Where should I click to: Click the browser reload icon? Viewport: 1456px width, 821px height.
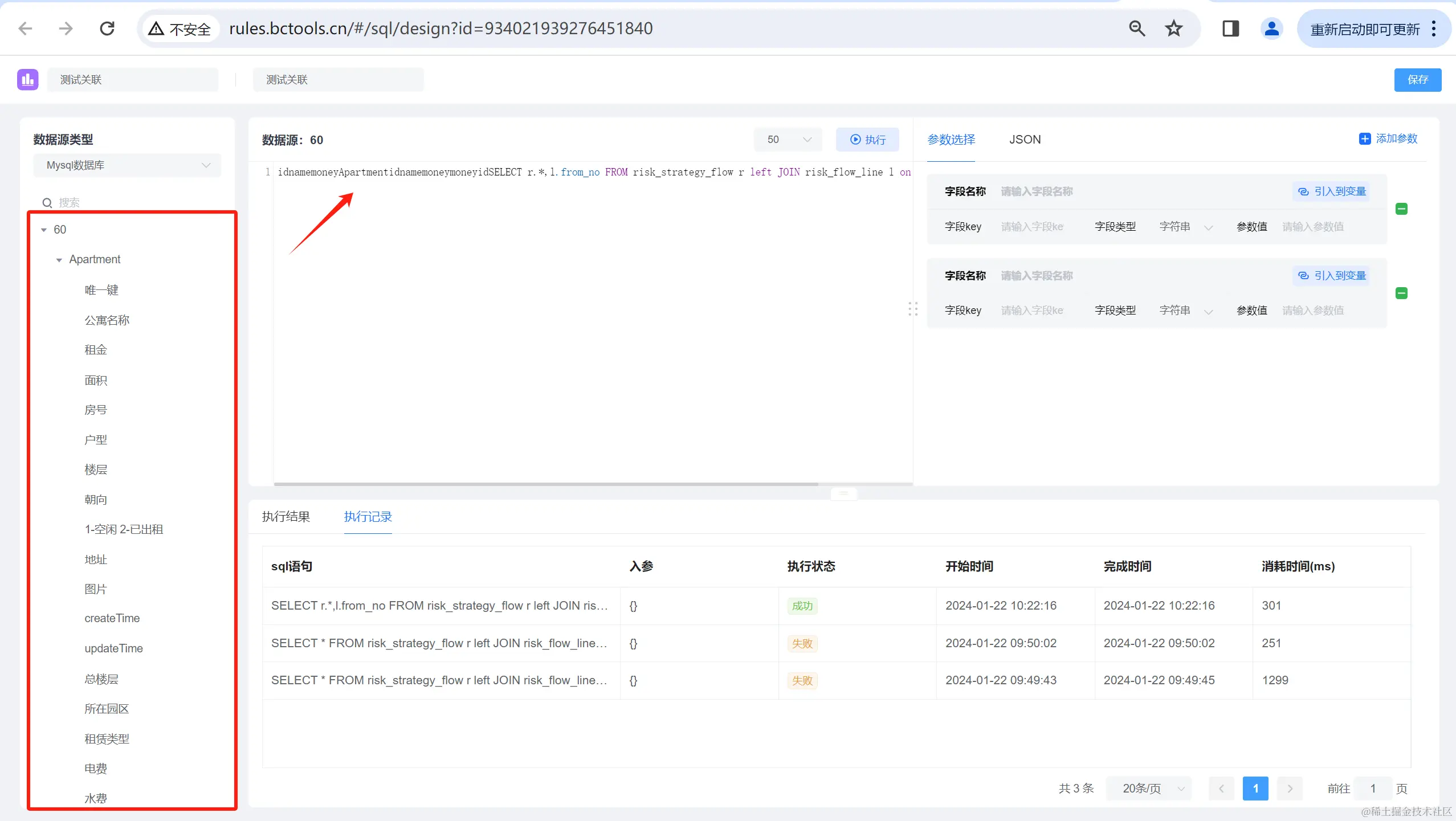tap(107, 28)
